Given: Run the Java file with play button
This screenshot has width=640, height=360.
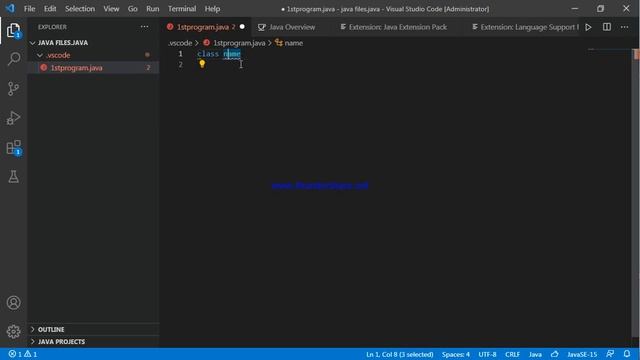Looking at the screenshot, I should tap(588, 27).
